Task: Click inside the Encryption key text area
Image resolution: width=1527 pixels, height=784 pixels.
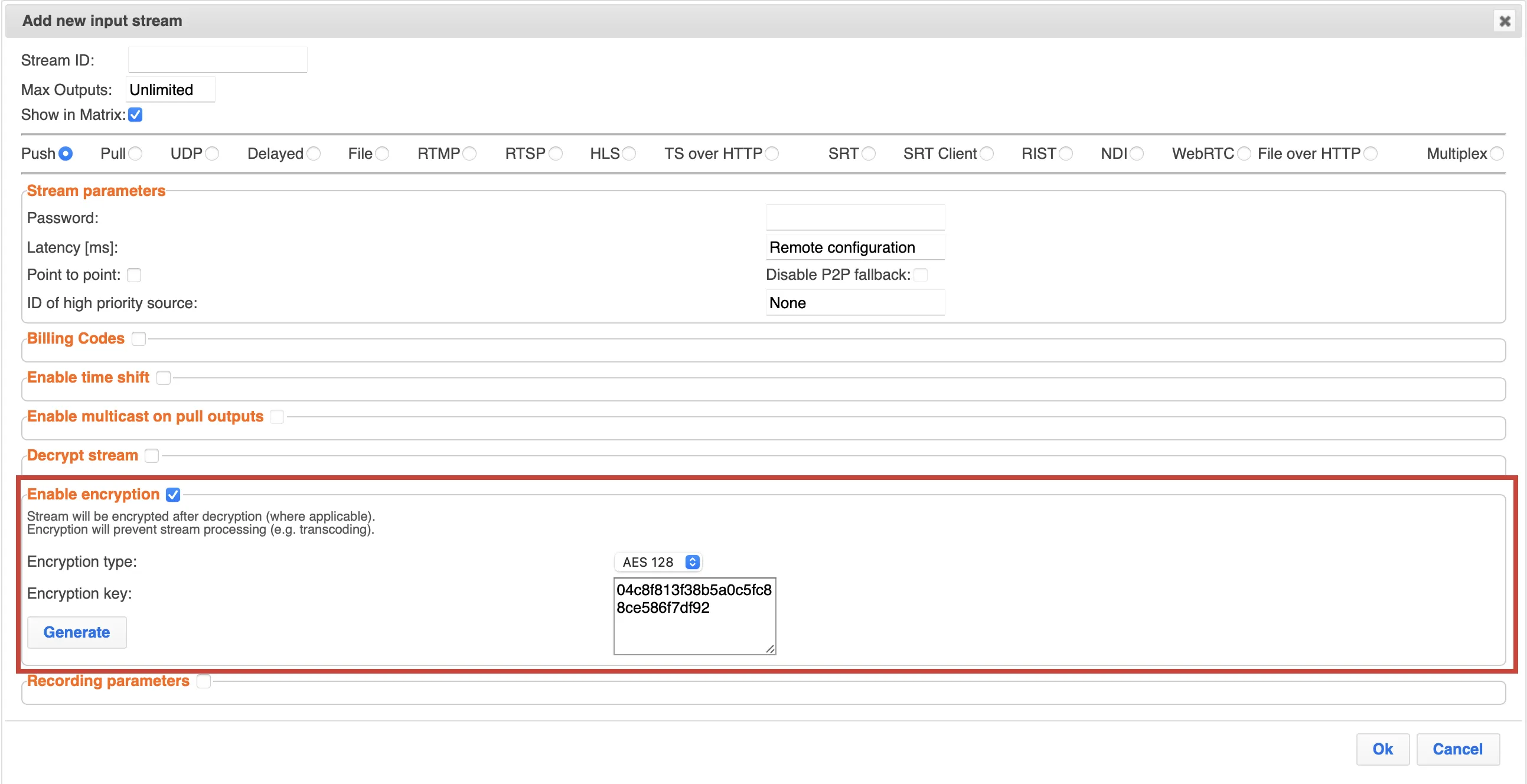Action: pyautogui.click(x=694, y=616)
